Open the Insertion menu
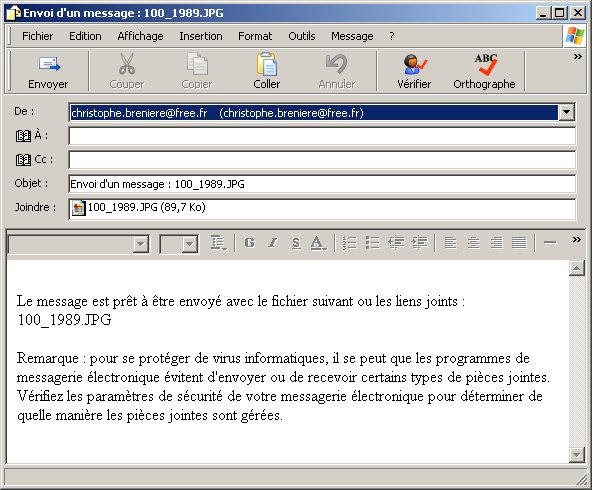 click(x=201, y=36)
